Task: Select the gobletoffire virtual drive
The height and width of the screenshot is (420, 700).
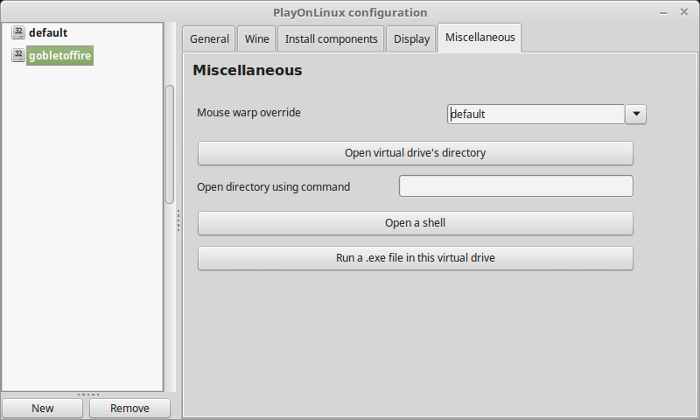Action: [60, 56]
